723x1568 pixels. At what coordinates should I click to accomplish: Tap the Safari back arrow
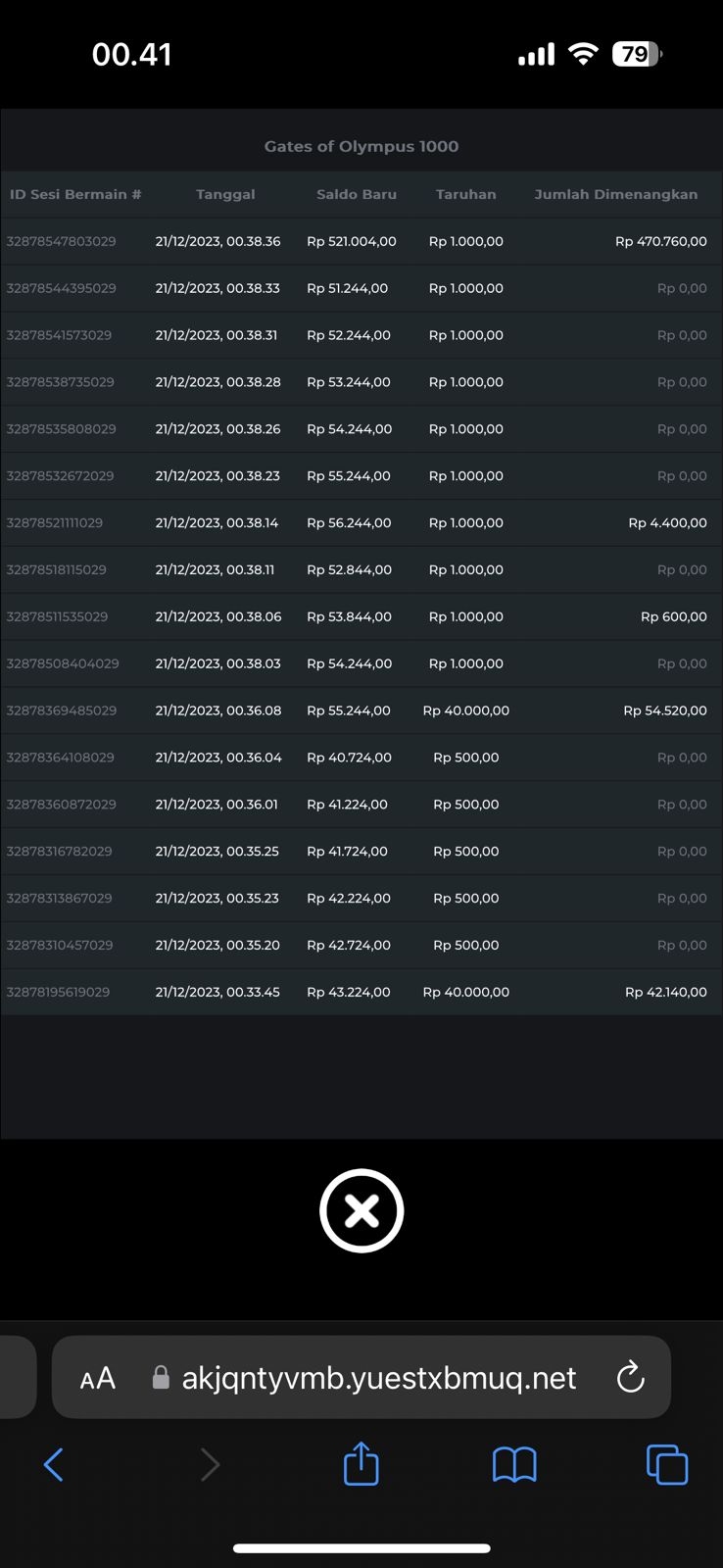pos(54,1465)
